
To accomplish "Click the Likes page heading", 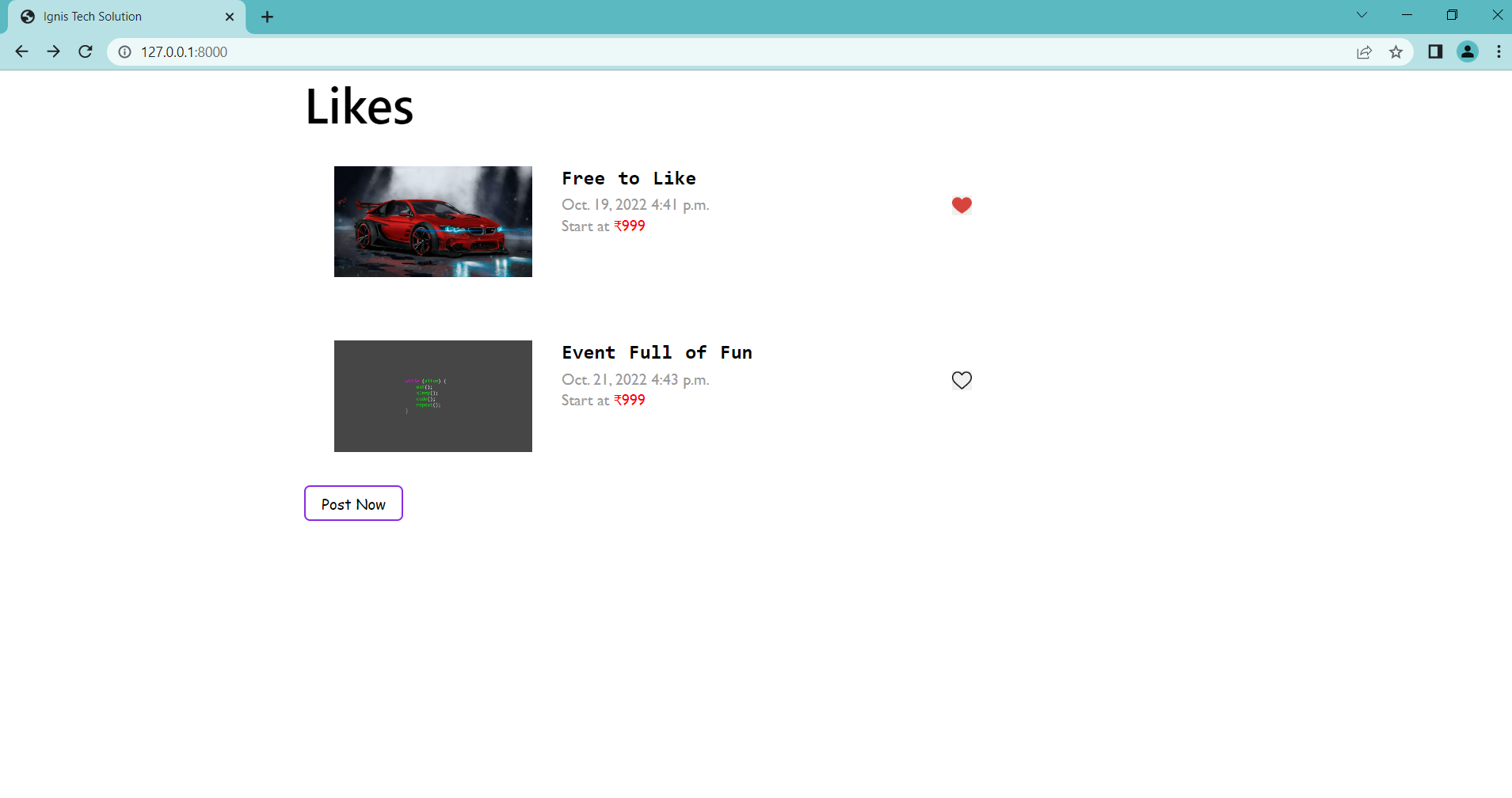I will [x=358, y=107].
